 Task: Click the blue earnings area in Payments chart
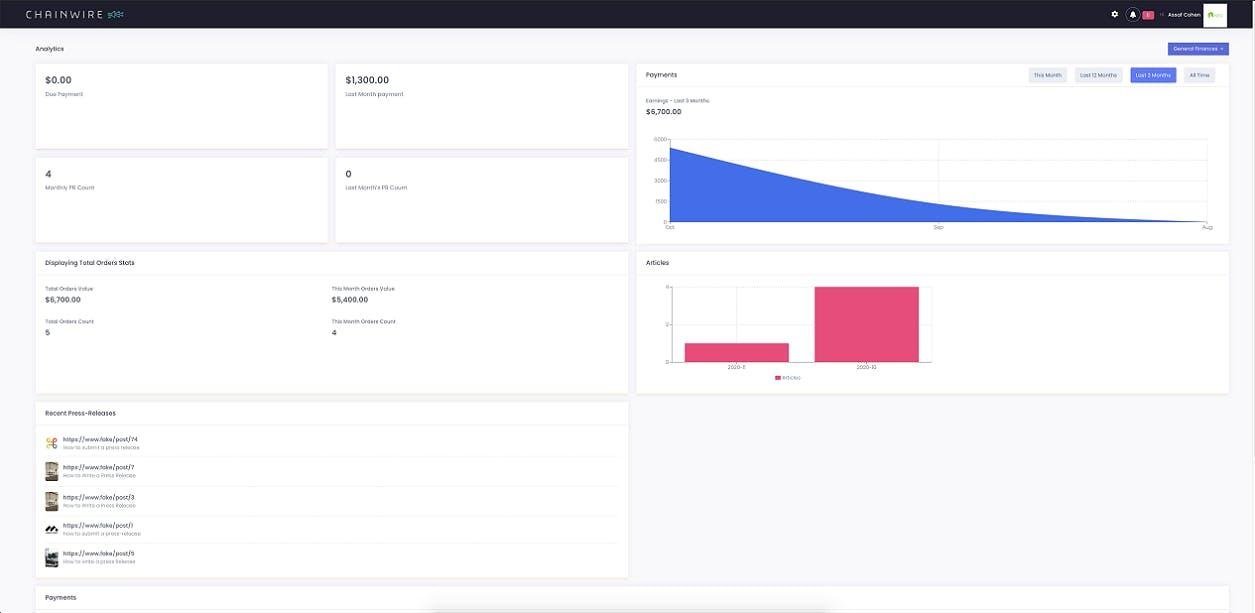(x=740, y=195)
